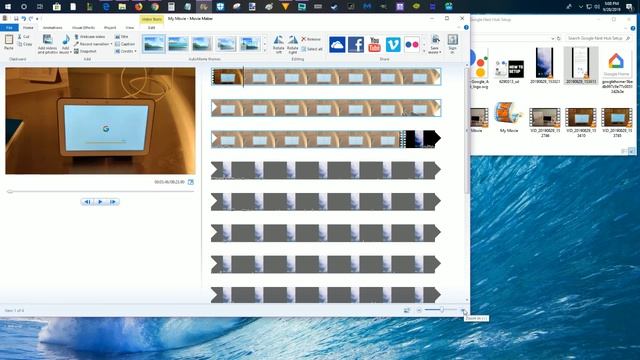Image resolution: width=640 pixels, height=360 pixels.
Task: Share the movie to Flickr
Action: coord(412,44)
